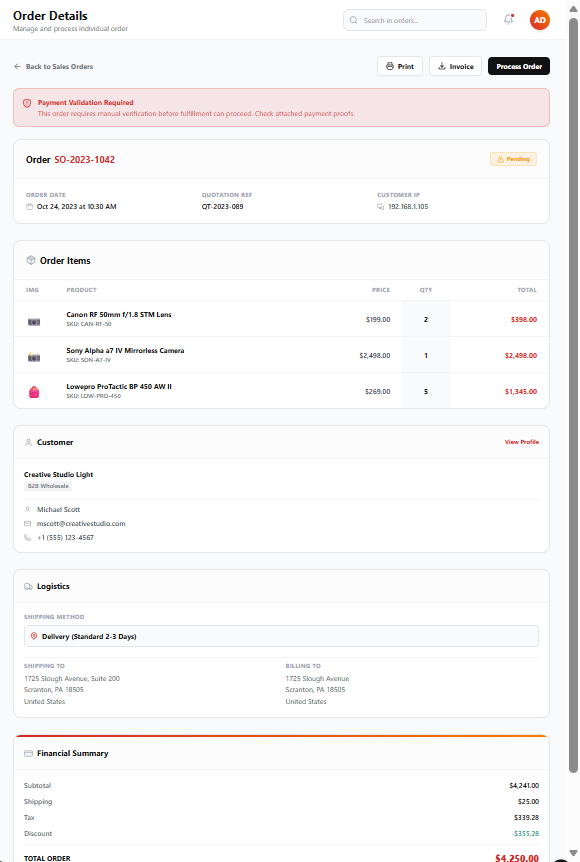
Task: Click the phone icon beside phone number
Action: (x=27, y=538)
